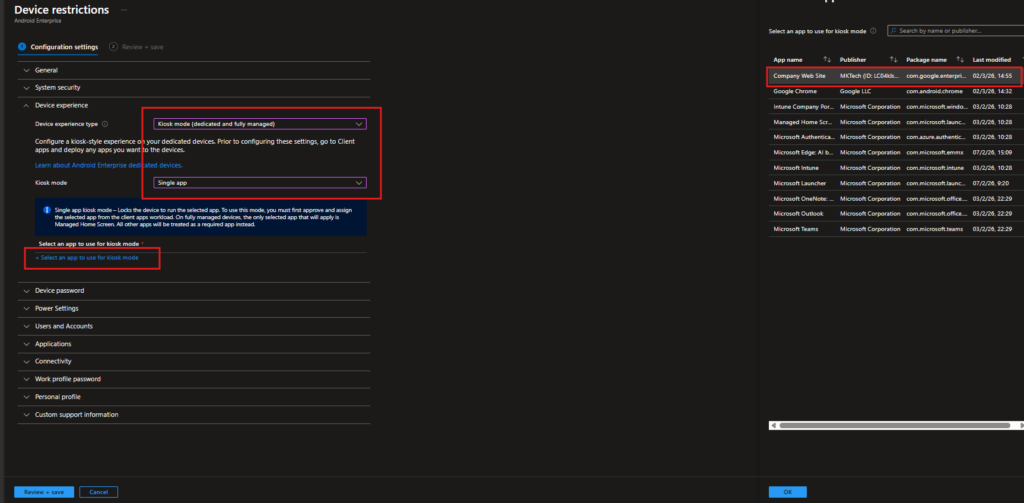
Task: Expand the General section
Action: point(46,70)
